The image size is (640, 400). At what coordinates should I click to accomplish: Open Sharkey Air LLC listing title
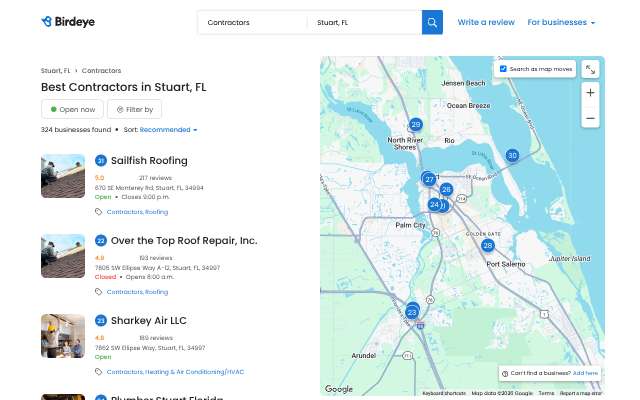pos(149,321)
